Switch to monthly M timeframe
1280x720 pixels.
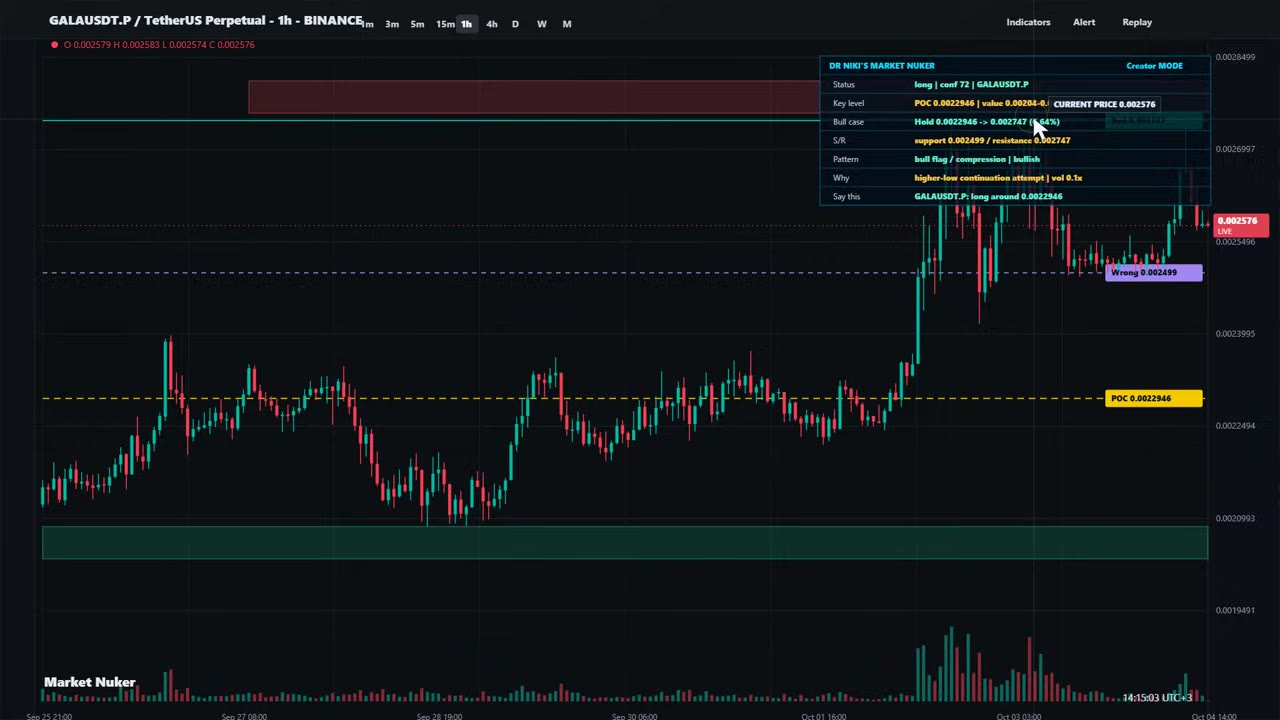tap(566, 24)
